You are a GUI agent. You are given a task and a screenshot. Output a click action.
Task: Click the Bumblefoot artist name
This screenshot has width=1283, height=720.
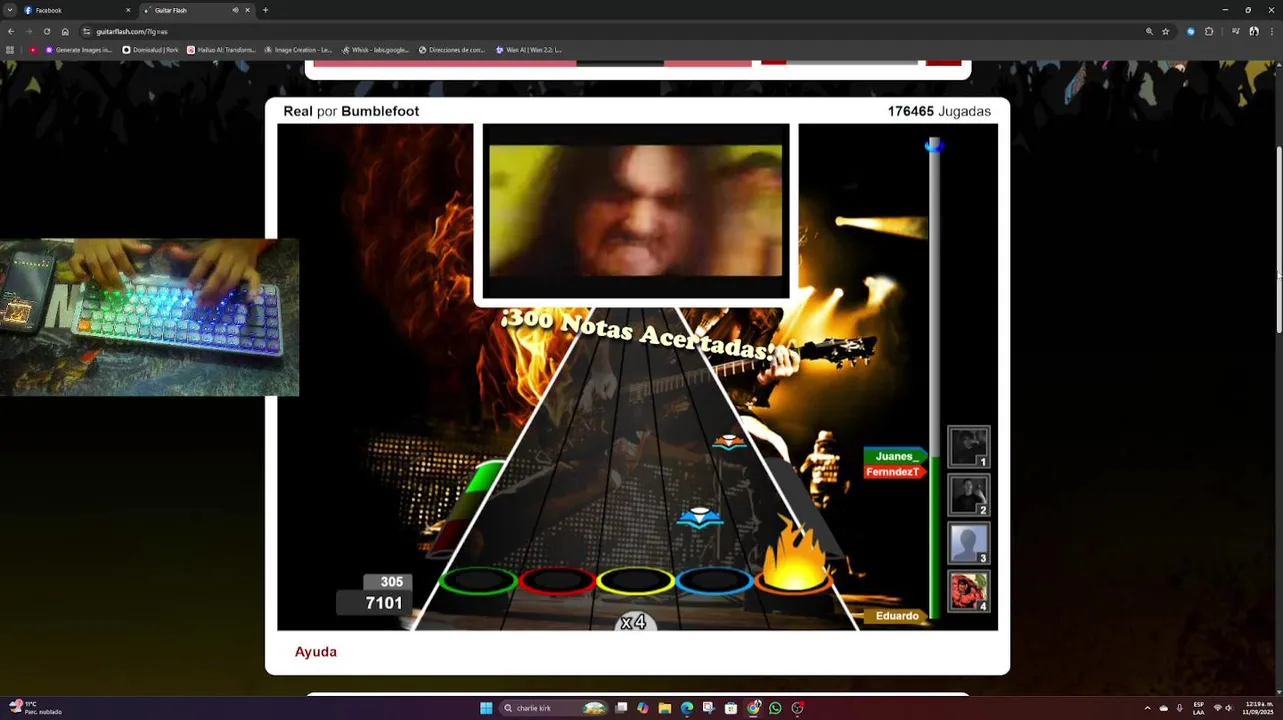(380, 111)
